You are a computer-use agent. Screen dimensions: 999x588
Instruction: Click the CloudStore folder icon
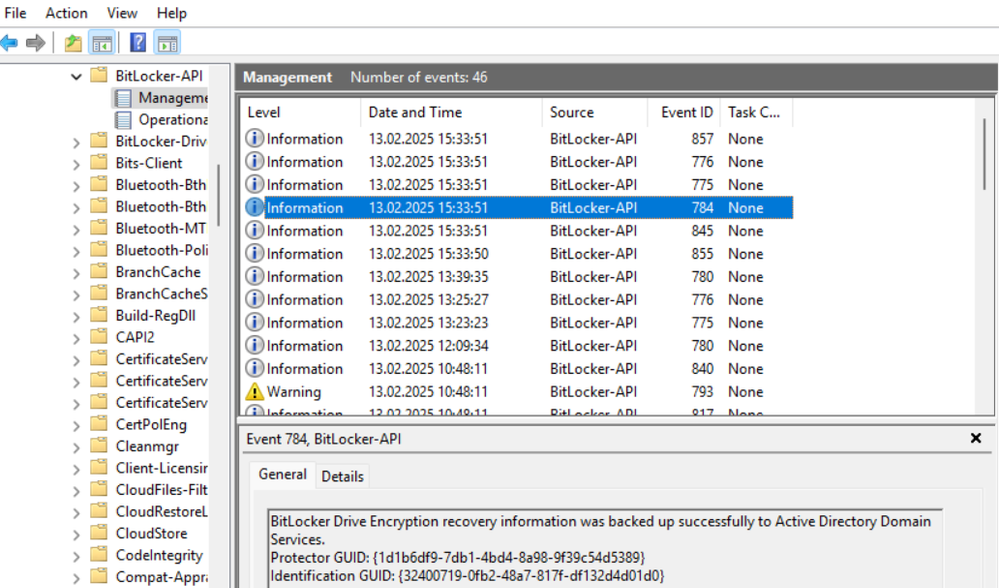99,533
